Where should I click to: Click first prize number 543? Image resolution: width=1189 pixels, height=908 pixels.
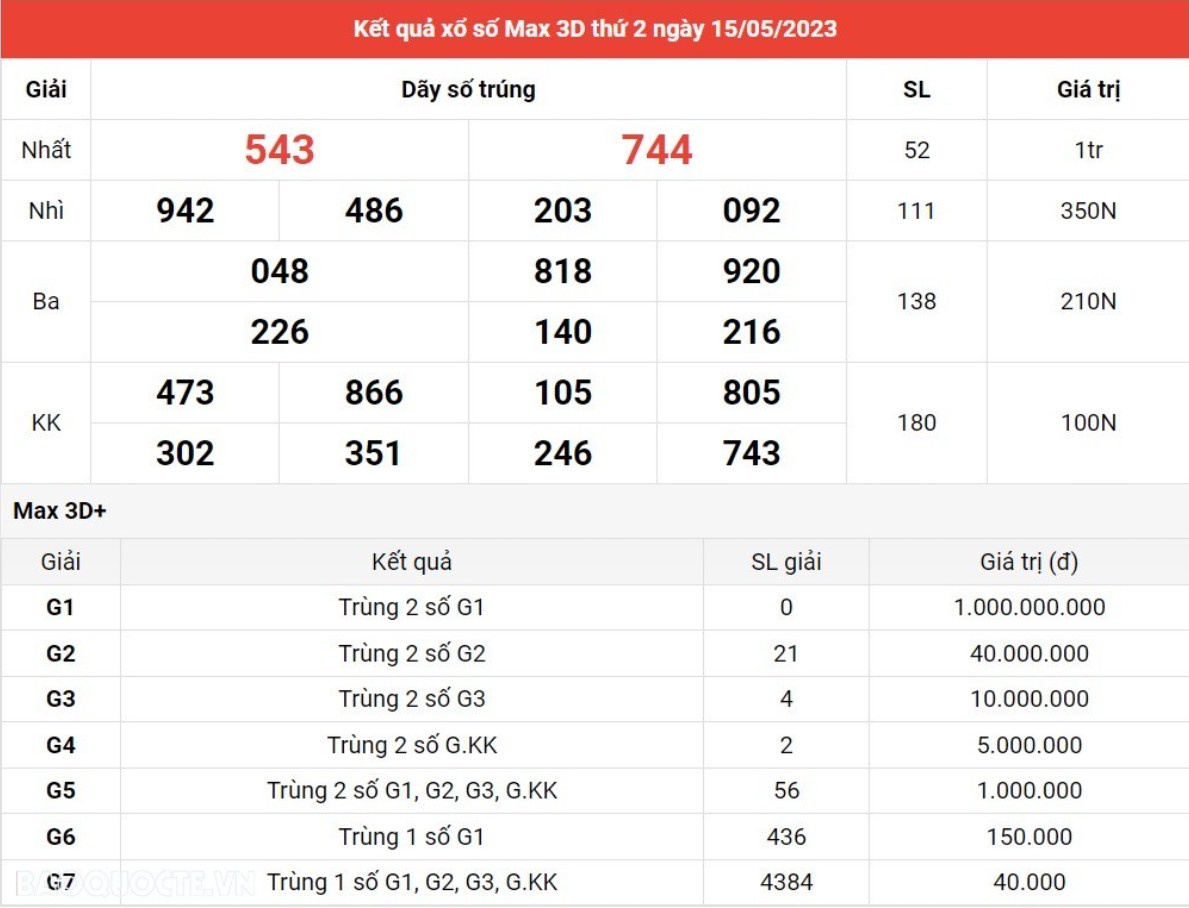[280, 150]
